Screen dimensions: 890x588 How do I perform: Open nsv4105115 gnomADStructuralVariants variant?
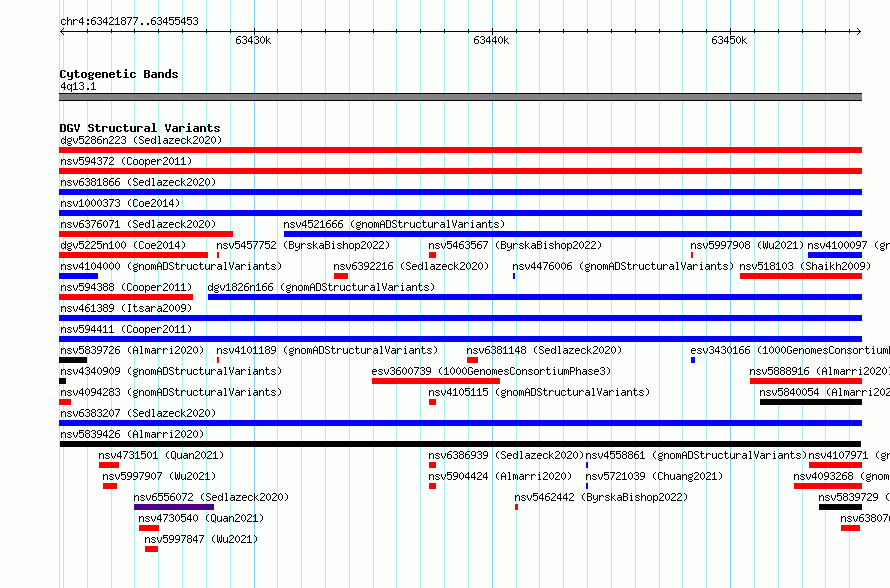(539, 392)
